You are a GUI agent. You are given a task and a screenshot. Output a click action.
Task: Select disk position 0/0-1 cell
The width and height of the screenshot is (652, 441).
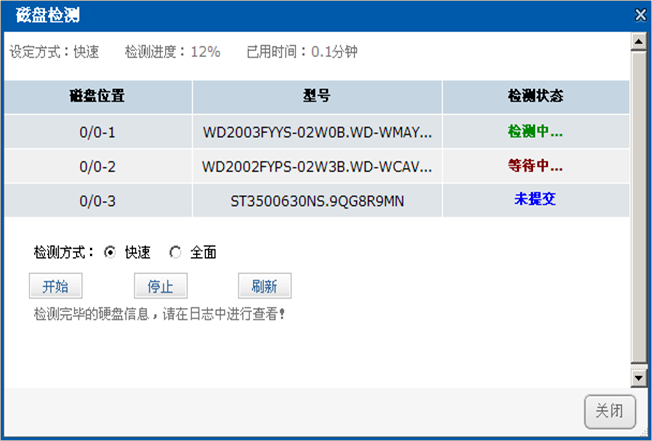[98, 132]
